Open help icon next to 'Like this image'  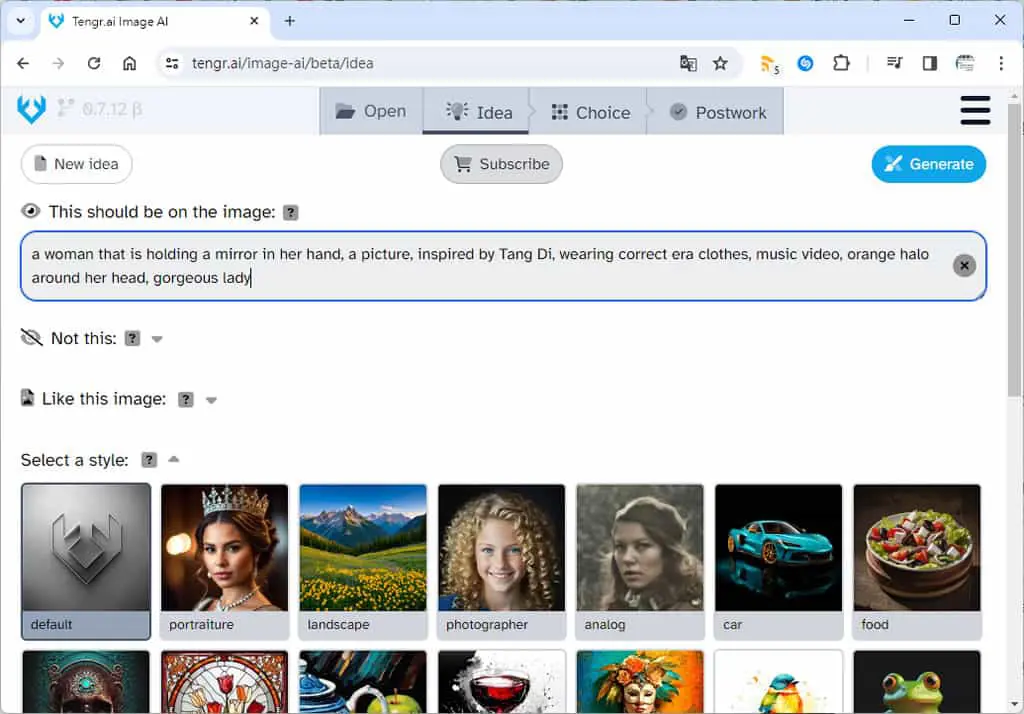[x=186, y=399]
